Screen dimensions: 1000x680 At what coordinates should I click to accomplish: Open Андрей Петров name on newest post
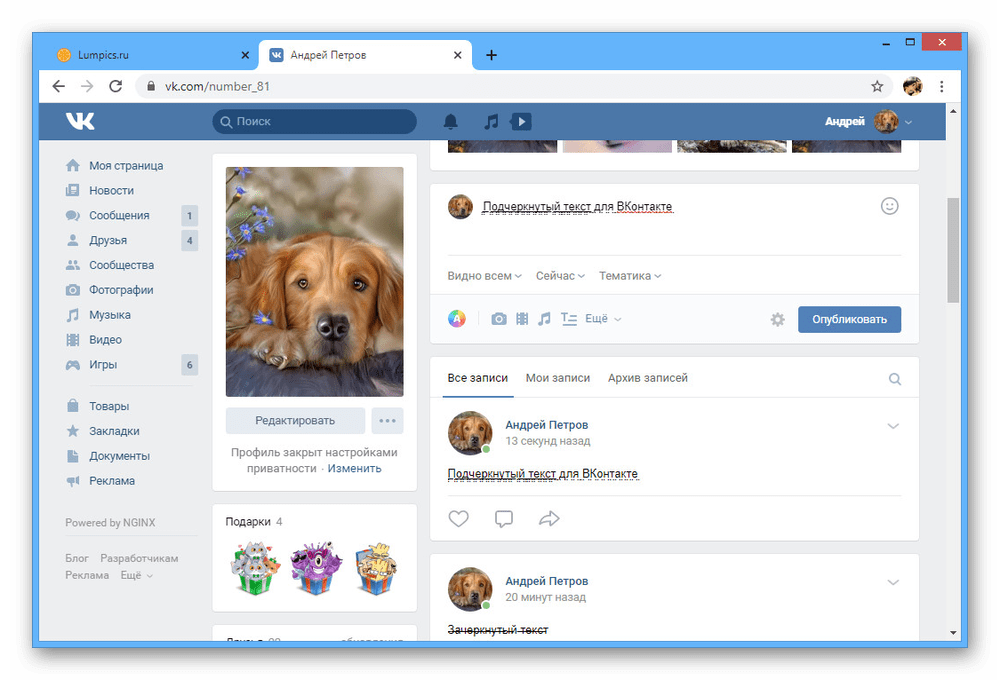(x=547, y=425)
